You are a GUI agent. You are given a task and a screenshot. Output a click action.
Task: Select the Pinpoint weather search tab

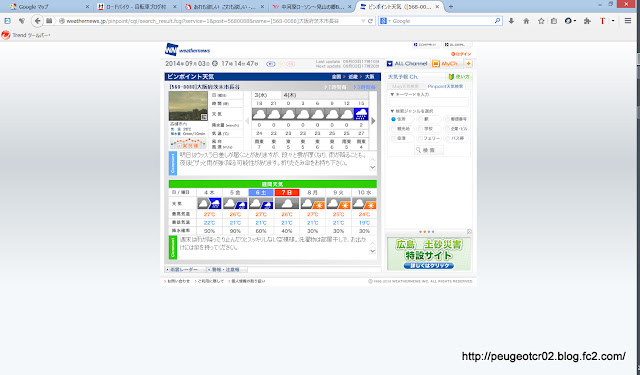tap(445, 87)
